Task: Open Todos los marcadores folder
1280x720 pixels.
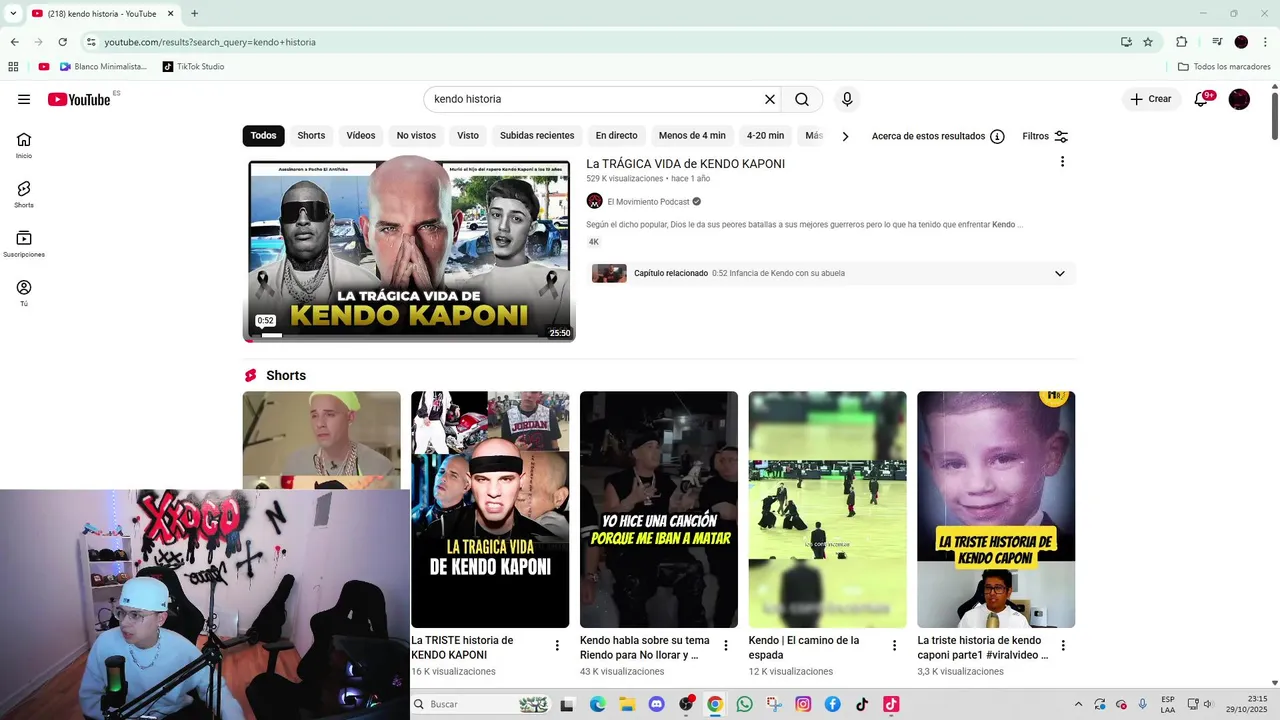Action: [x=1224, y=67]
